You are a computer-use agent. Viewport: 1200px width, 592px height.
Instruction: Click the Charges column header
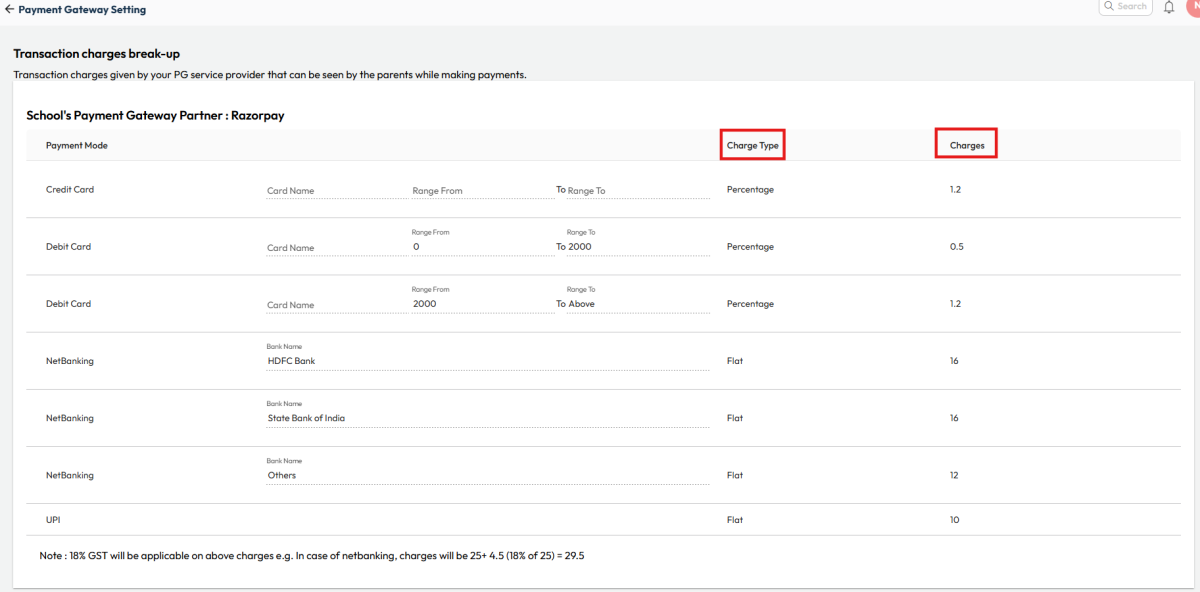pyautogui.click(x=965, y=143)
